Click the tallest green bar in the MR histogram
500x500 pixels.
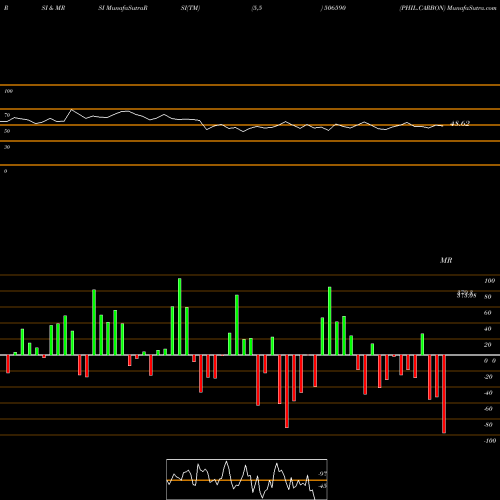[x=180, y=317]
